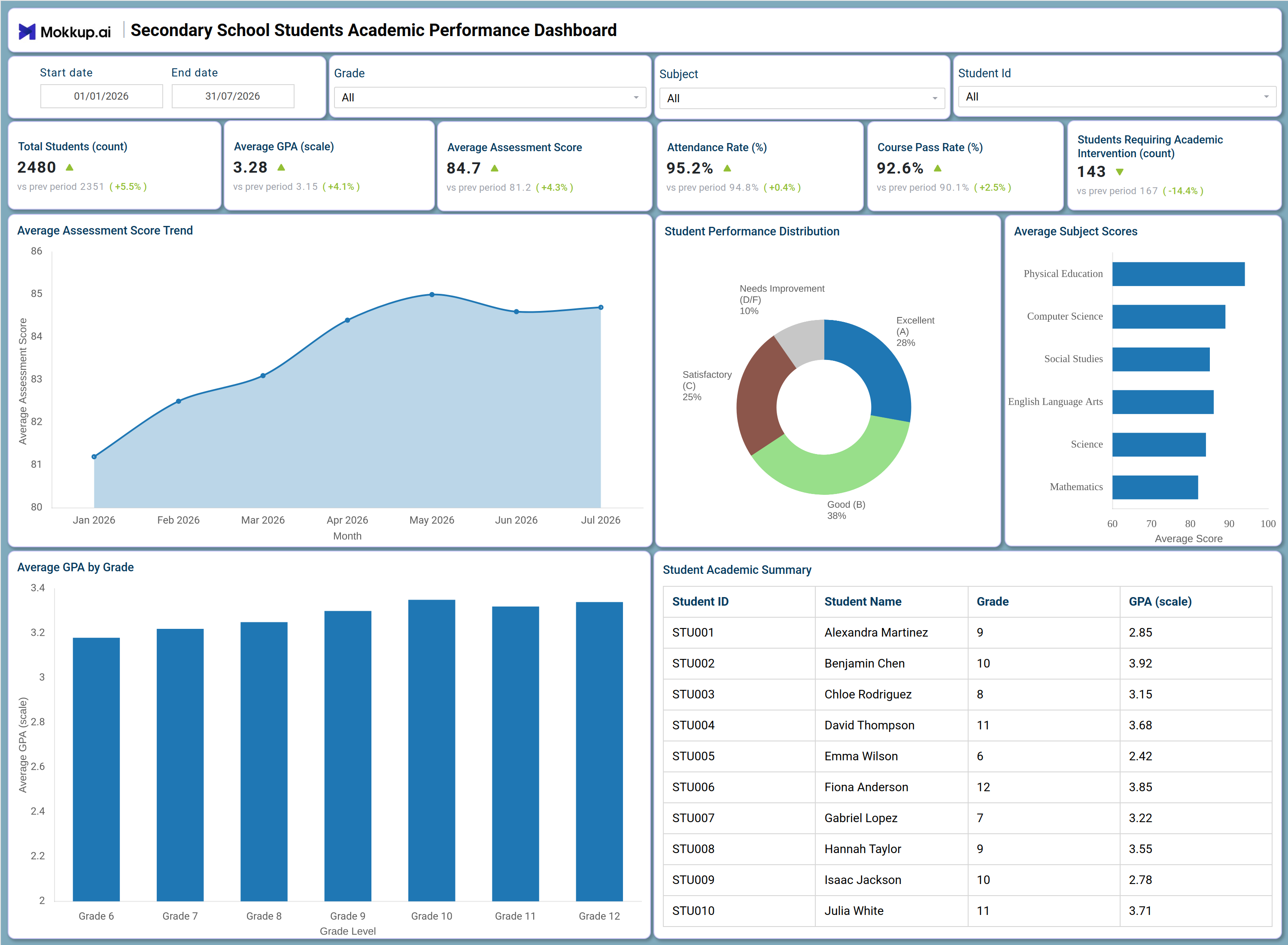This screenshot has height=945, width=1288.
Task: Click the intervention count value 143
Action: point(1091,172)
